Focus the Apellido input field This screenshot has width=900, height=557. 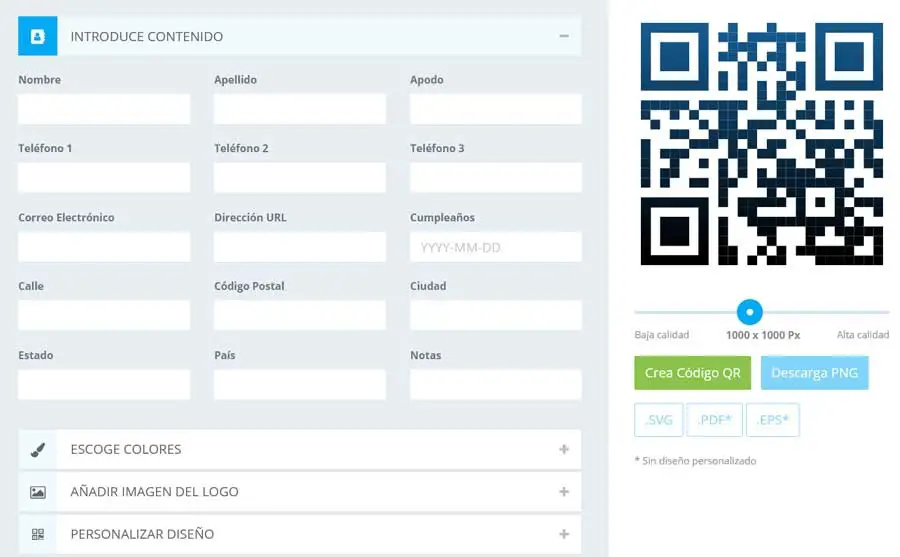point(300,110)
